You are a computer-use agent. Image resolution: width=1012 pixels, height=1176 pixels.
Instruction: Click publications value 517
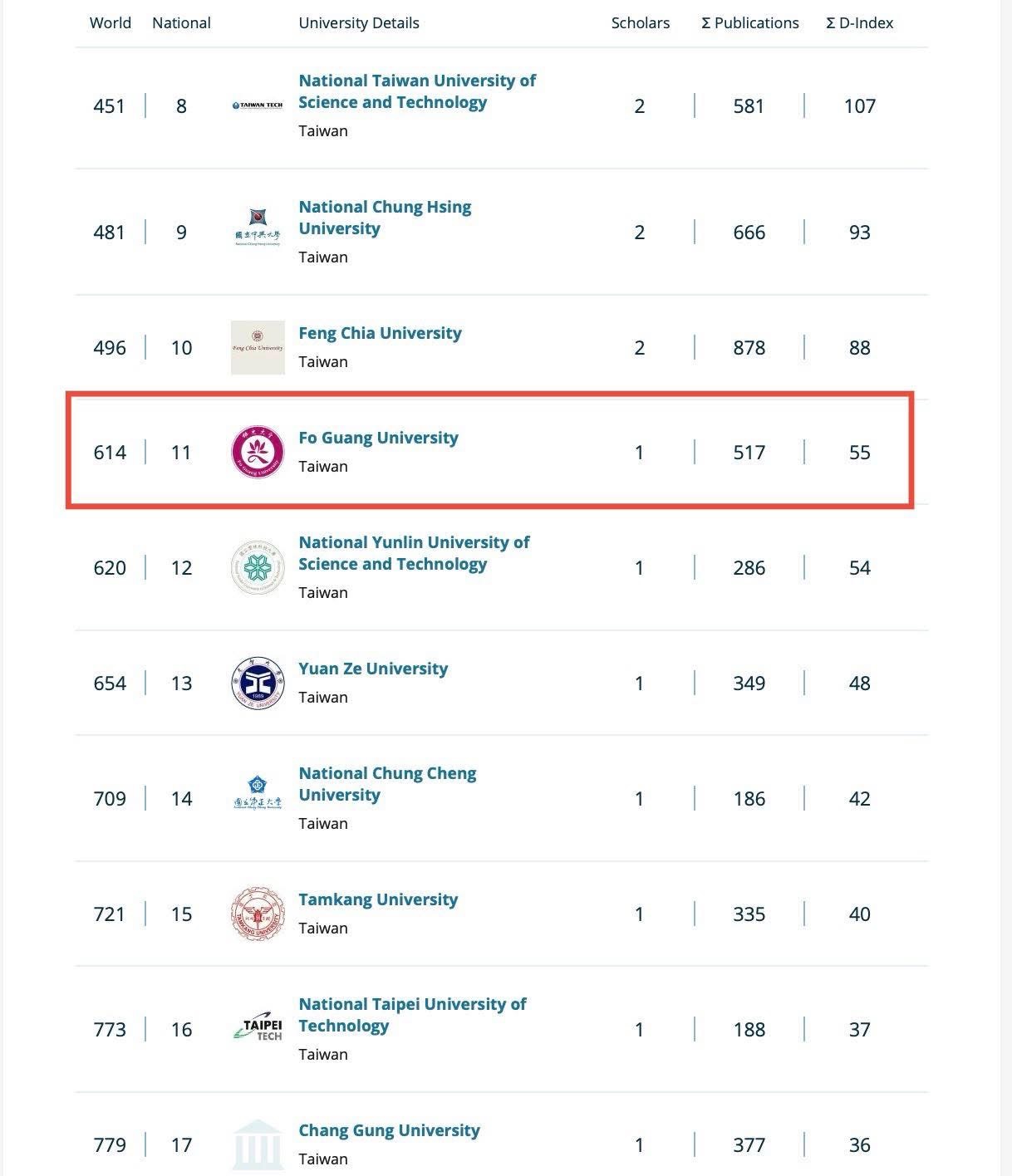[749, 453]
